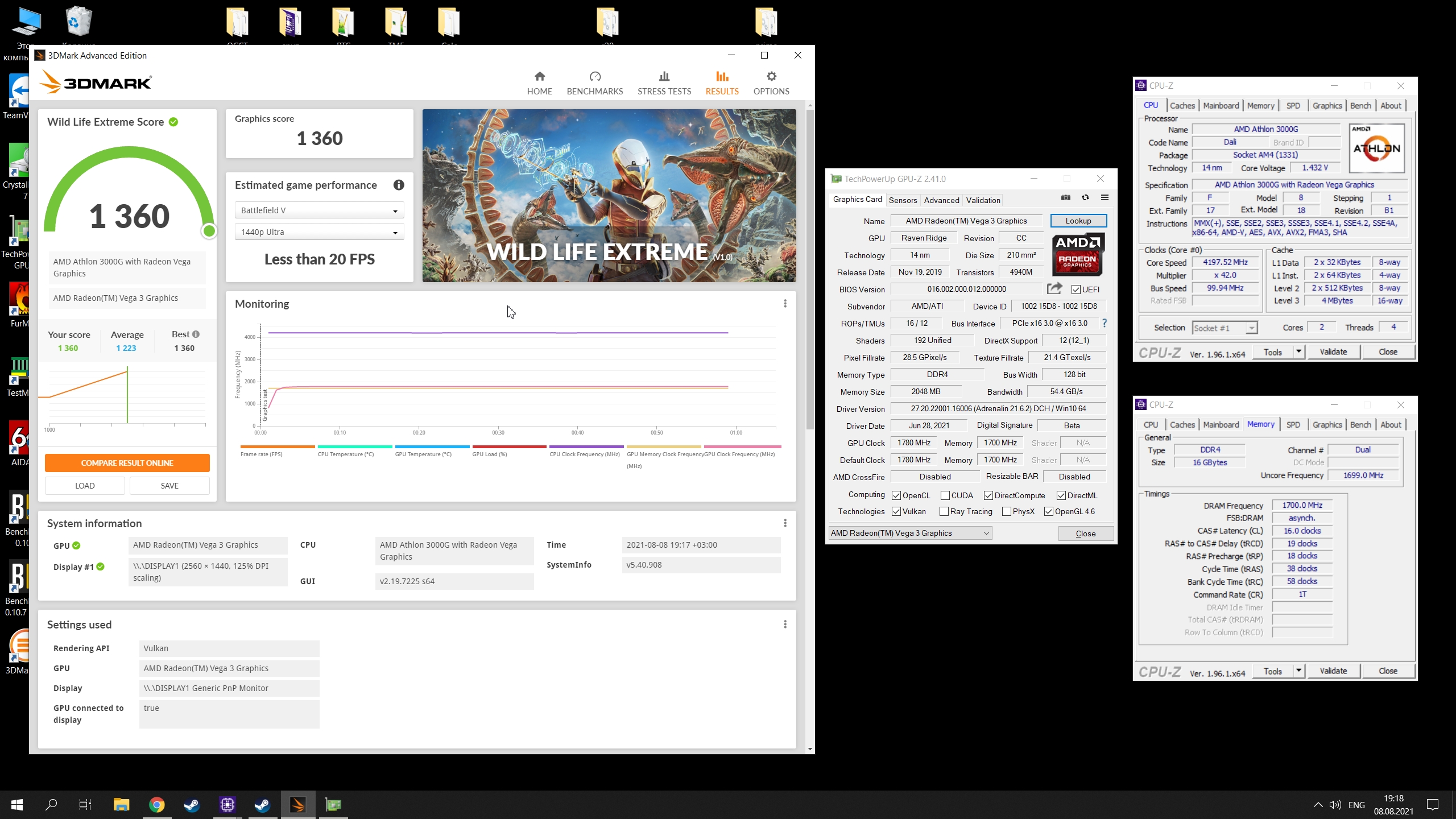Open Task View on the taskbar
Screen dimensions: 1456x819
(x=85, y=805)
